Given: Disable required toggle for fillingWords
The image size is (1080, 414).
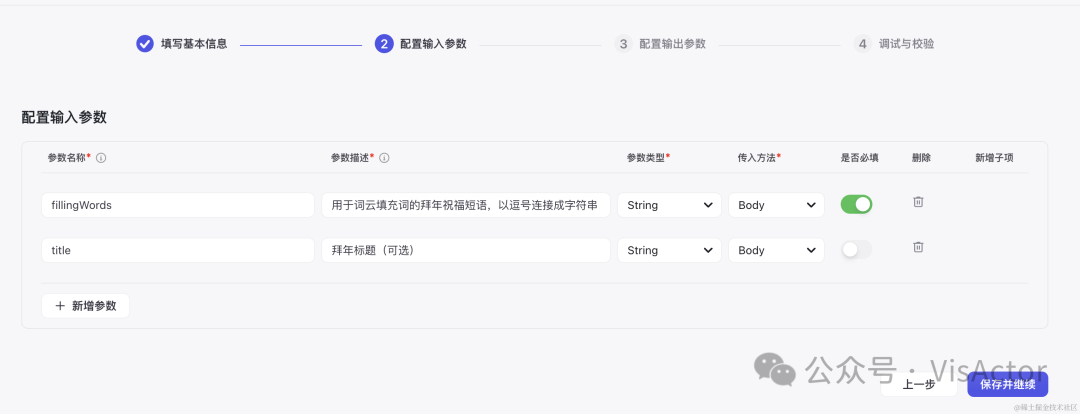Looking at the screenshot, I should 856,205.
